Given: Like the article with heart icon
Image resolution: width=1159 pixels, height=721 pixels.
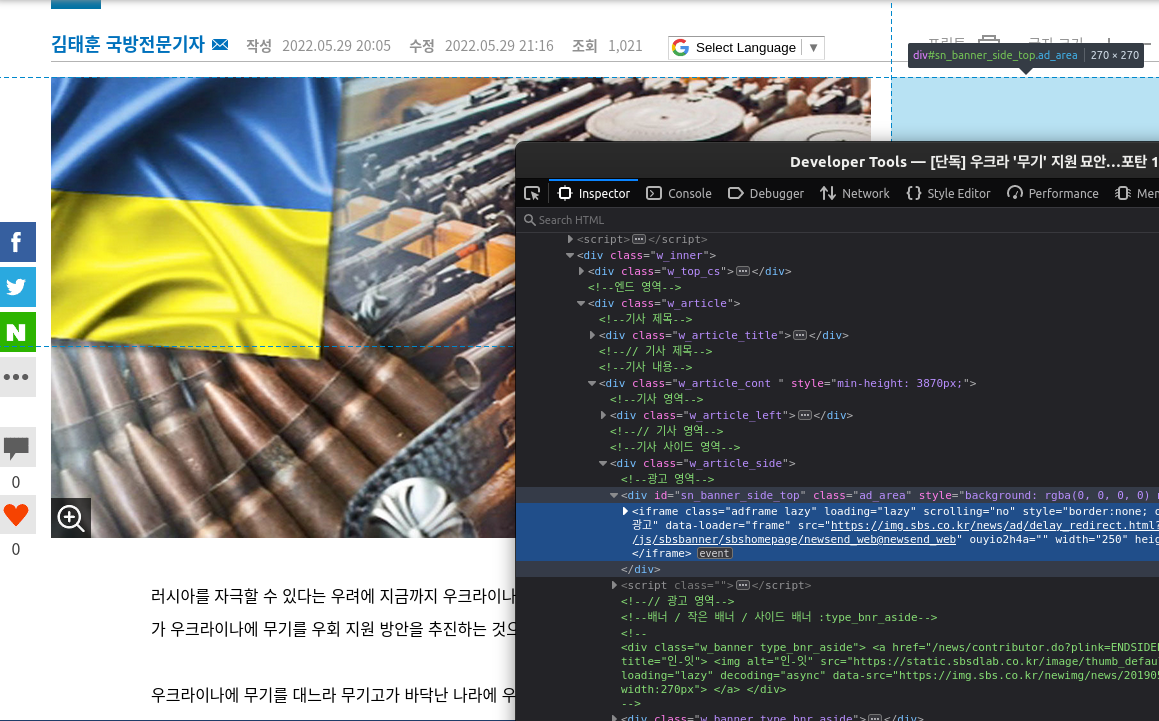Looking at the screenshot, I should (x=16, y=515).
